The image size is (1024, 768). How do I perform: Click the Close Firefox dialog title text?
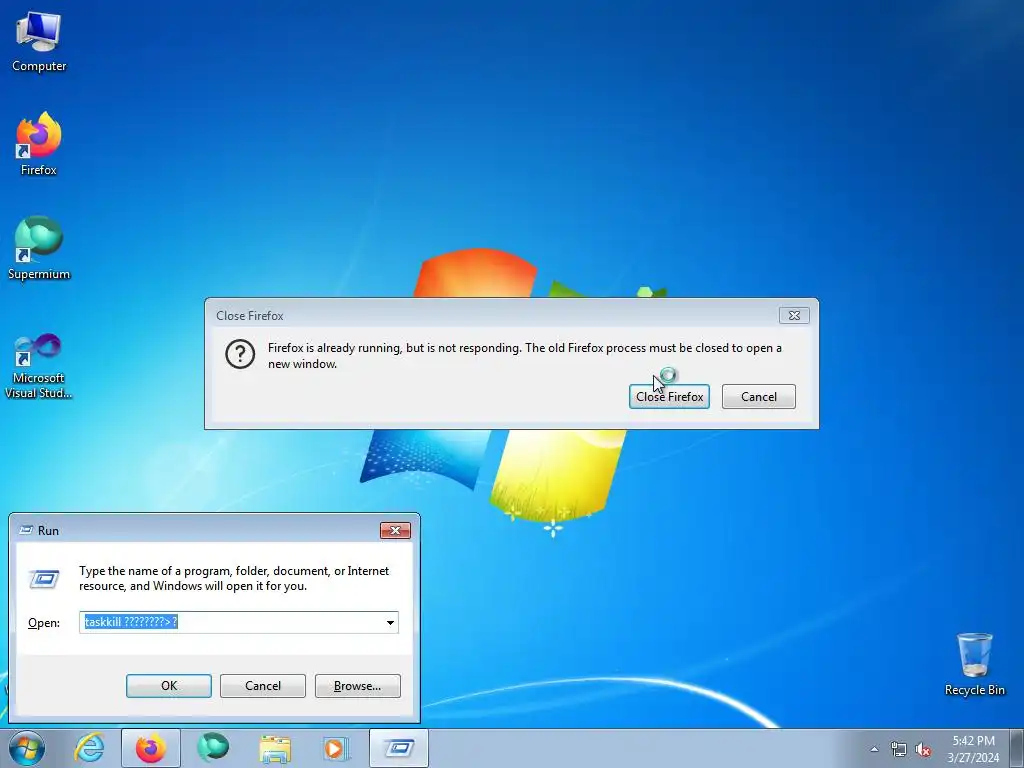click(249, 315)
